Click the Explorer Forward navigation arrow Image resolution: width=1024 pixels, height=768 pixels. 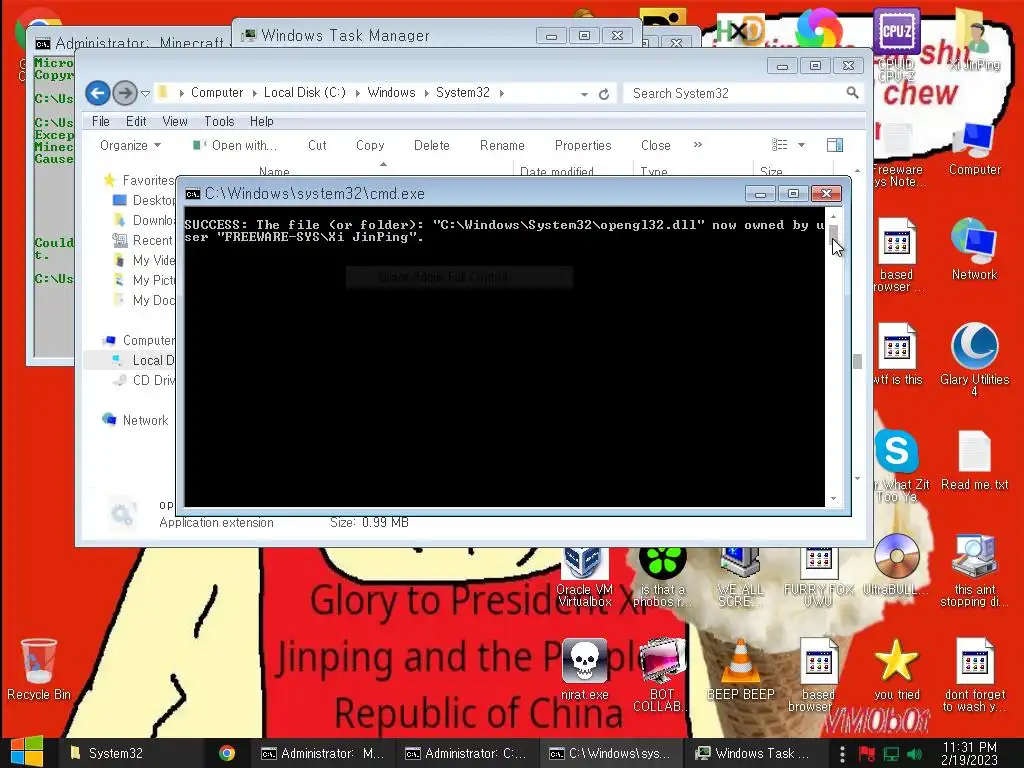[x=125, y=93]
